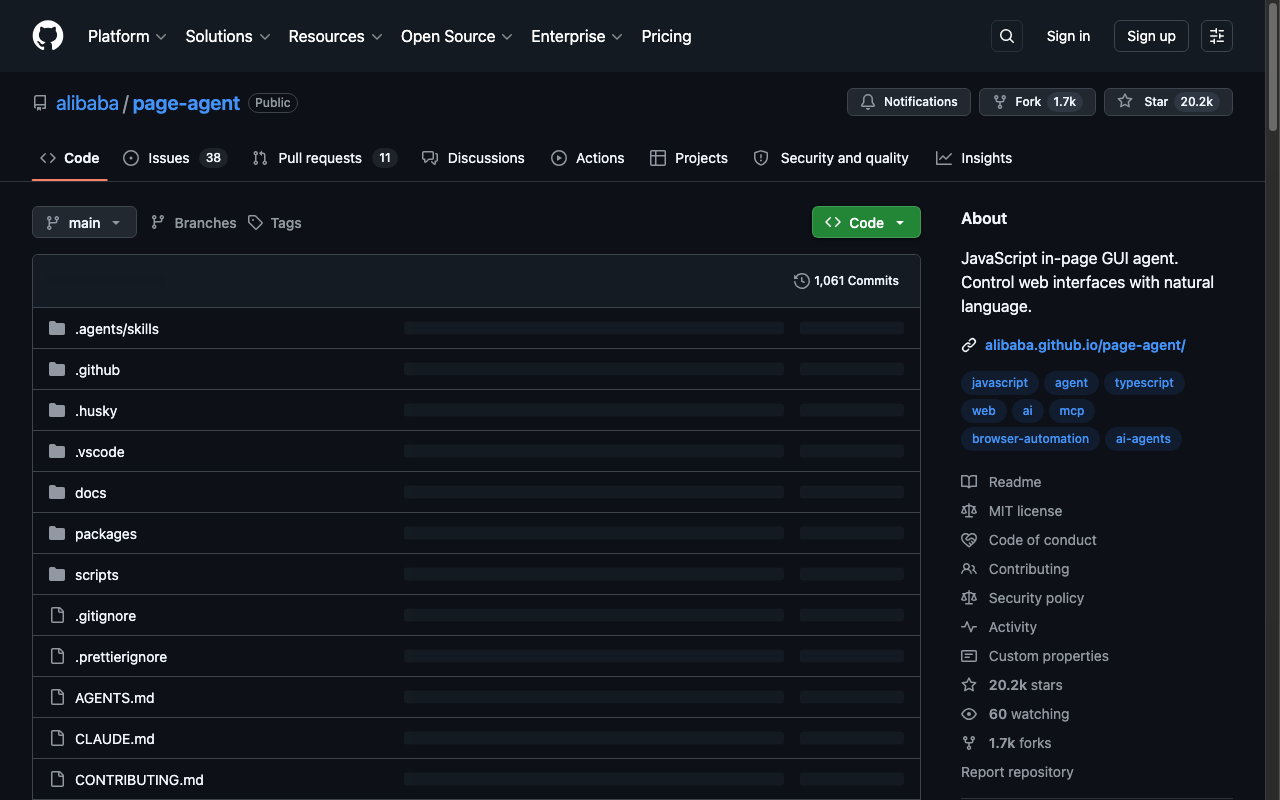
Task: Select the Code tab
Action: (x=69, y=158)
